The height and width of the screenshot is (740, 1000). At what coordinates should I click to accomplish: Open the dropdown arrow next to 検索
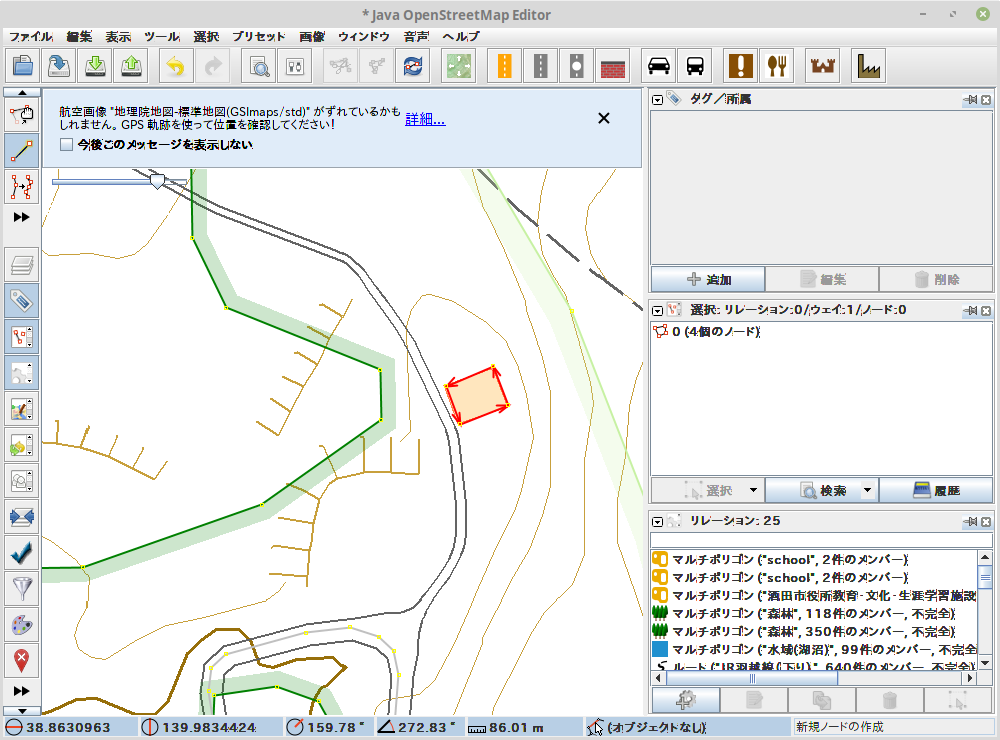pos(867,491)
